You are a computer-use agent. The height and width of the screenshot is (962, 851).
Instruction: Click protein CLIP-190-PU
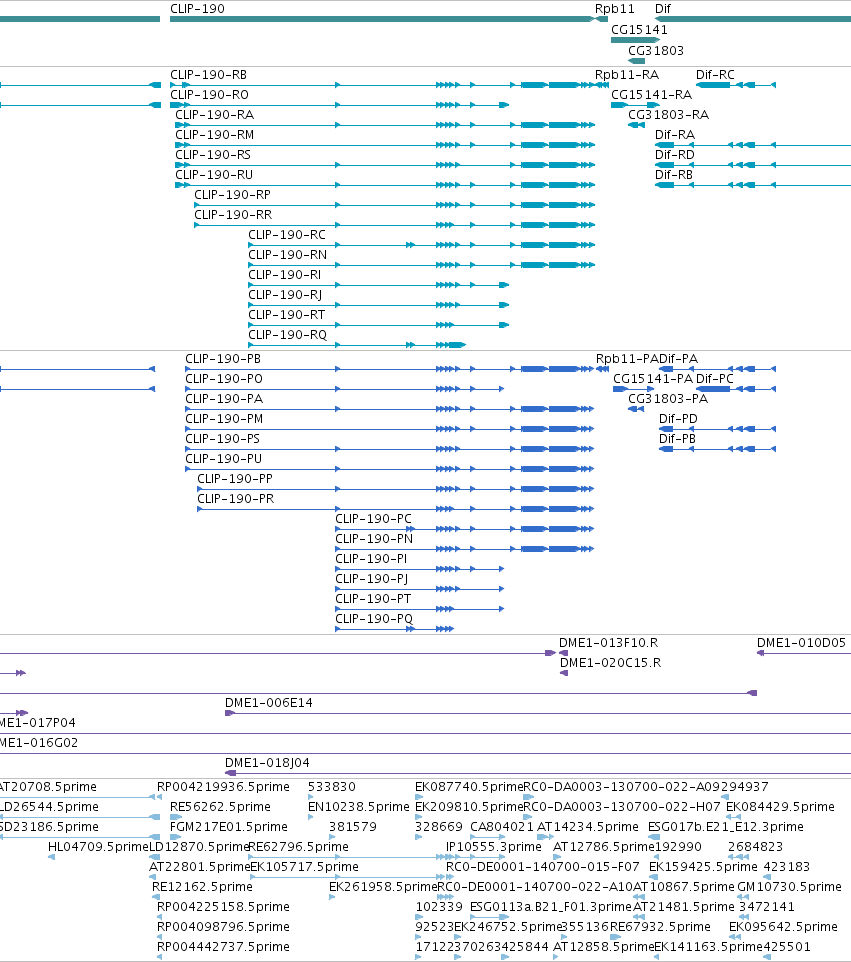[x=223, y=459]
